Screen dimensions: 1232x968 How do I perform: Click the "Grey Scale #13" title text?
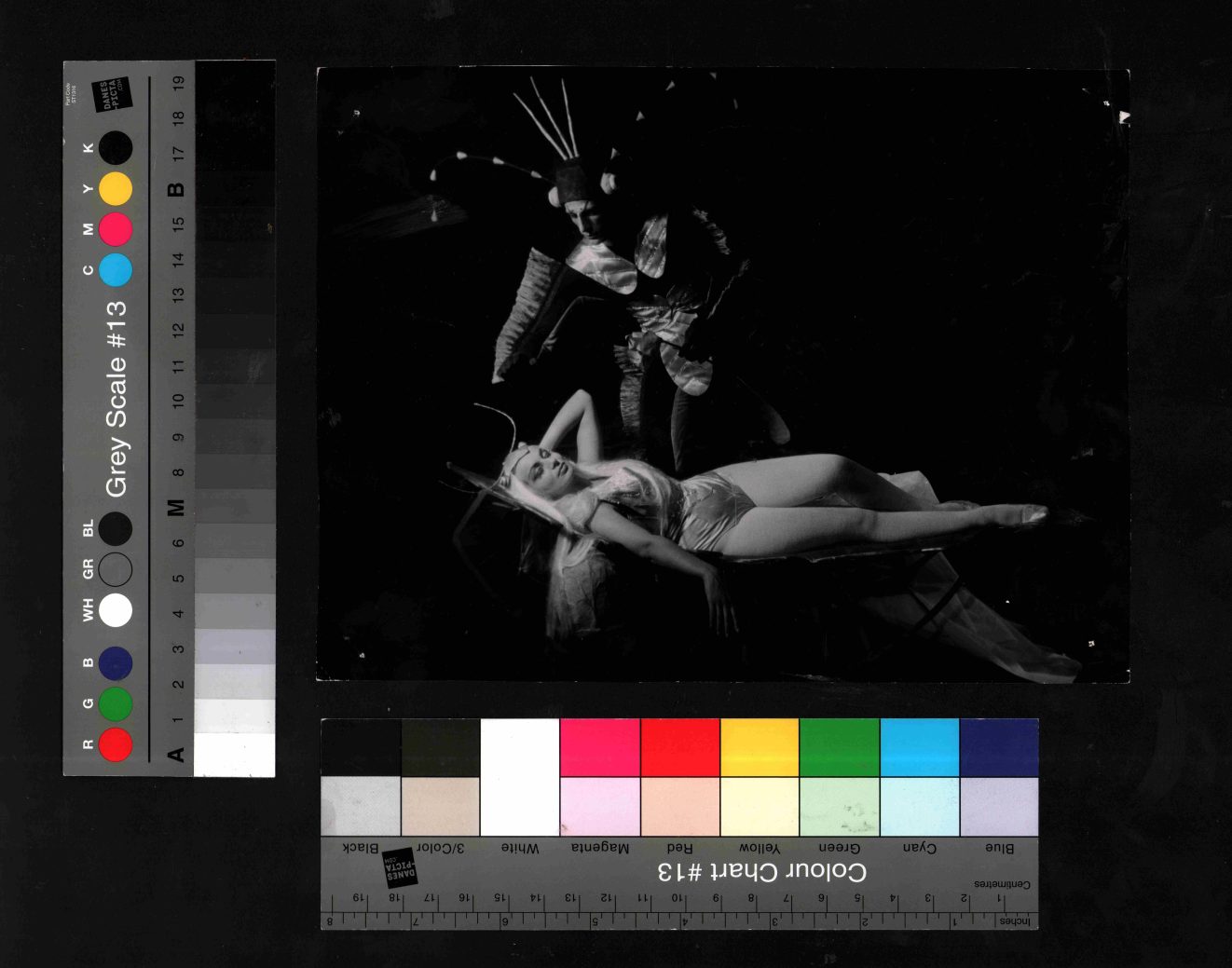pyautogui.click(x=116, y=399)
